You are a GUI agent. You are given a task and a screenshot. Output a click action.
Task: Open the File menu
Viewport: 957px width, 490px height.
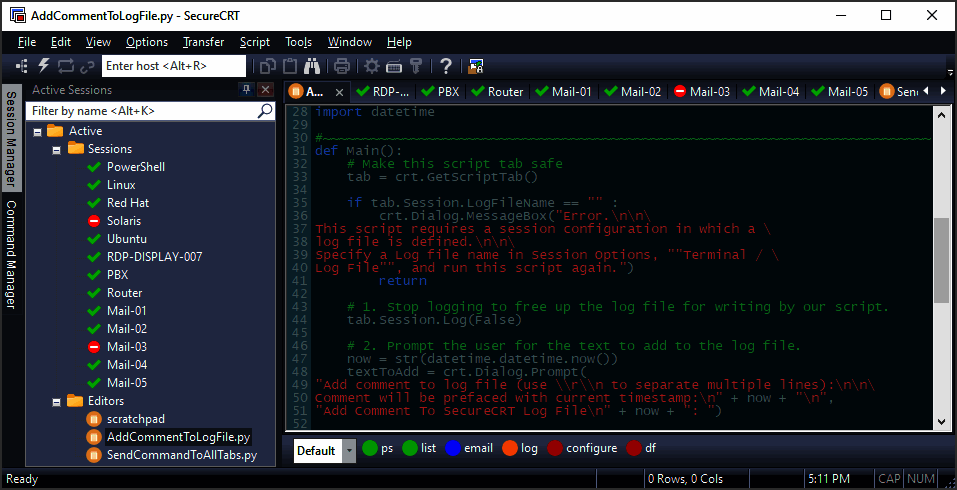(27, 42)
